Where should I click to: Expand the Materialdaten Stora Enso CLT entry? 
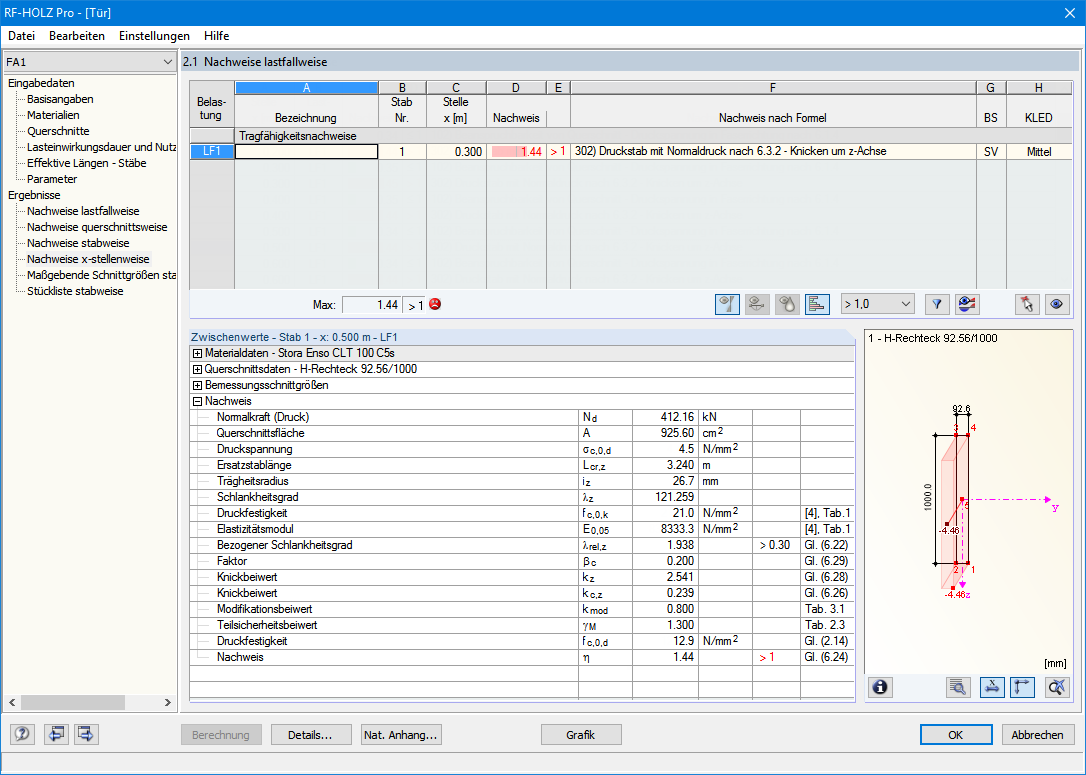[196, 352]
